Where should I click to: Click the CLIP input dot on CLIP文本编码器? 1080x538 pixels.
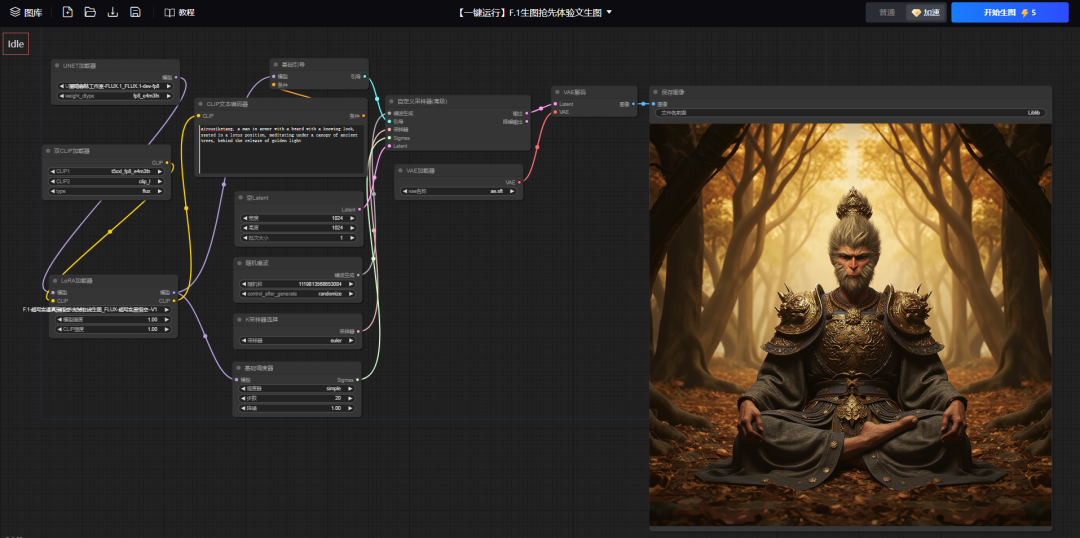(x=199, y=116)
